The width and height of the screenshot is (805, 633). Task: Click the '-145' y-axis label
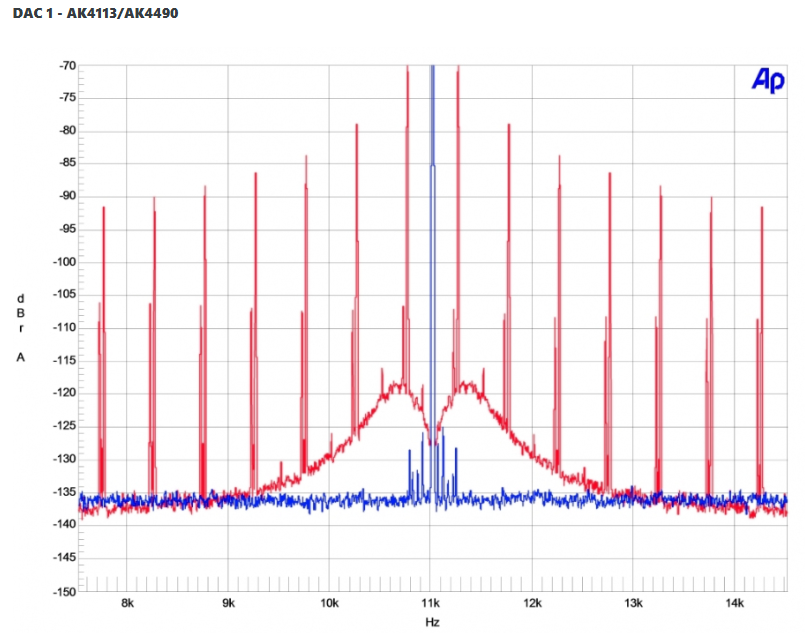click(65, 557)
